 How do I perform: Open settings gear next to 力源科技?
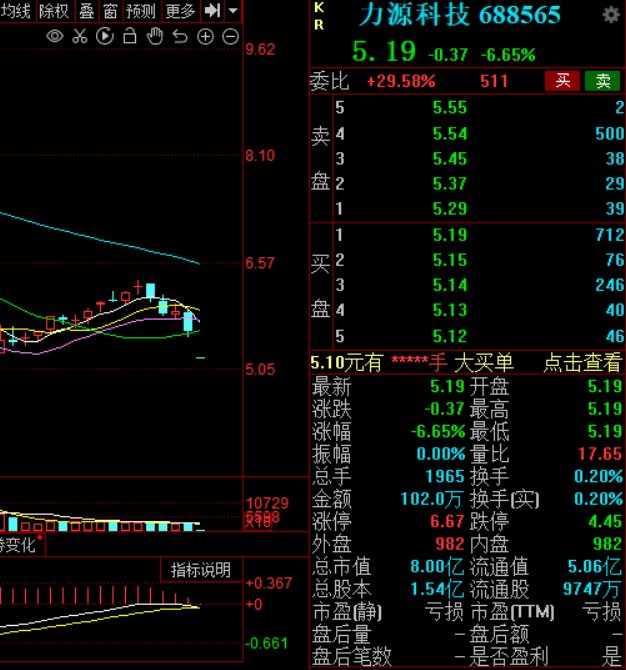click(611, 15)
